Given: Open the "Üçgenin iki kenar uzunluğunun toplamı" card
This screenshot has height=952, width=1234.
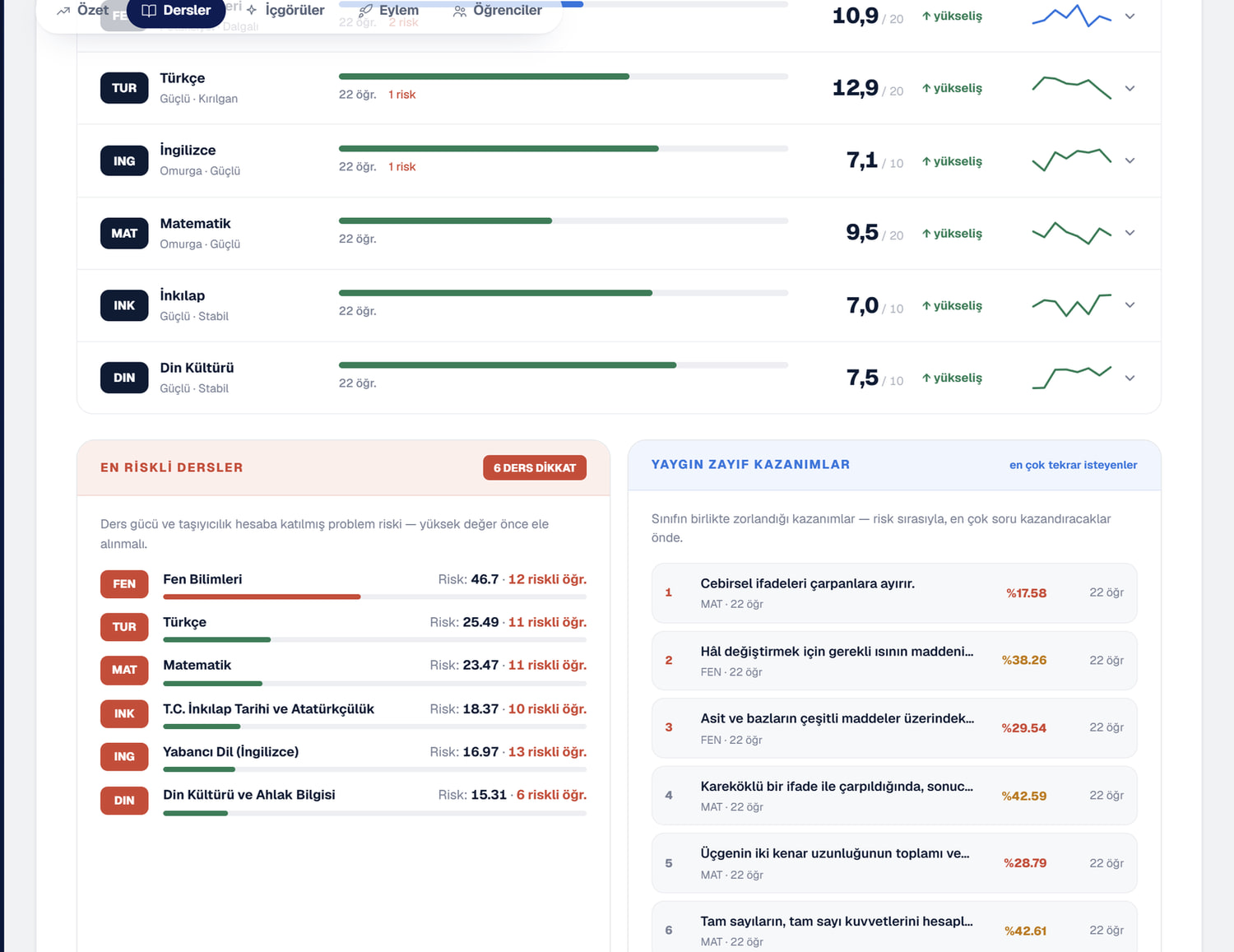Looking at the screenshot, I should (894, 863).
